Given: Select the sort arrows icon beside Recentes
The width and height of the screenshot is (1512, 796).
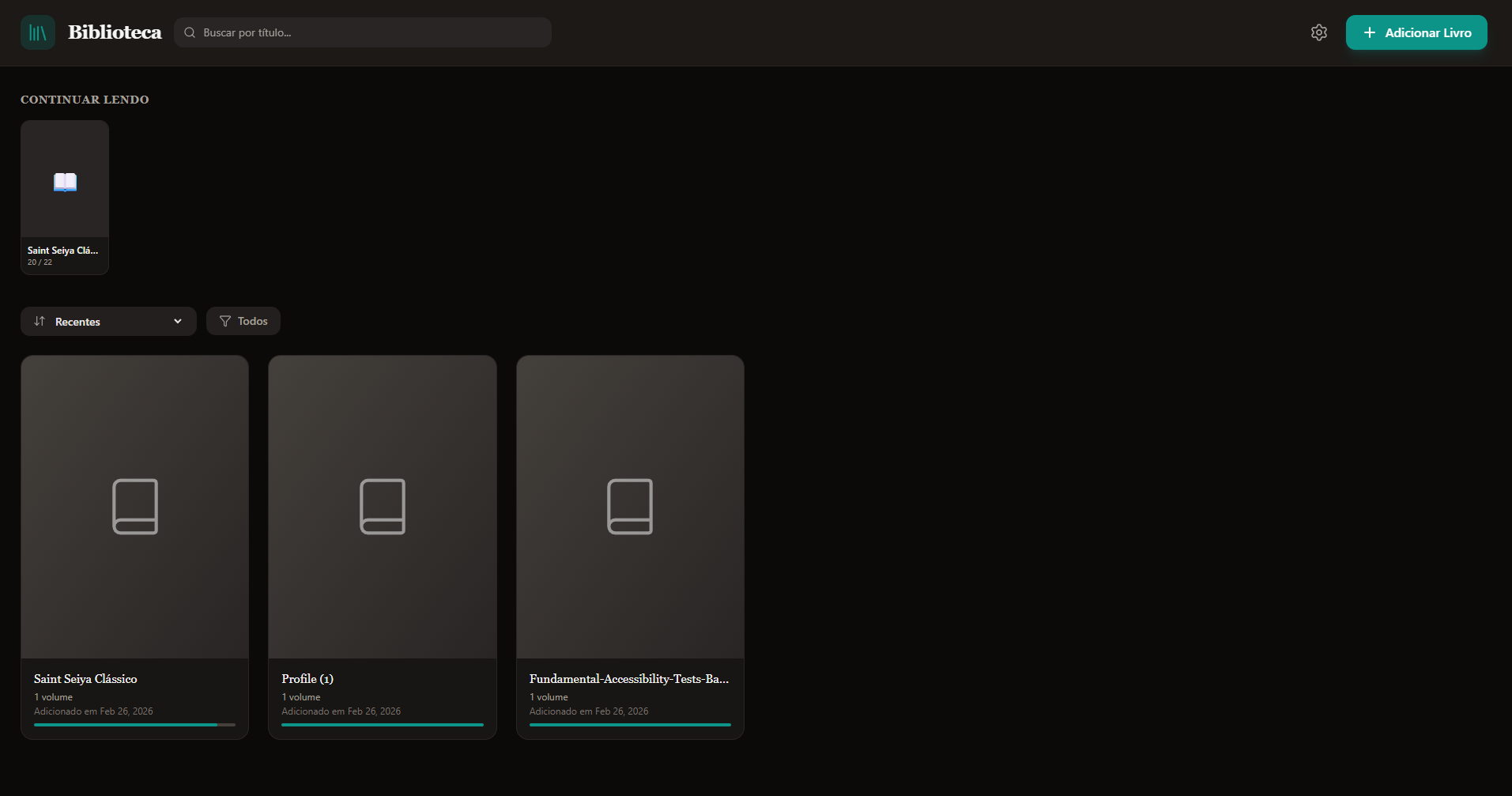Looking at the screenshot, I should (40, 321).
